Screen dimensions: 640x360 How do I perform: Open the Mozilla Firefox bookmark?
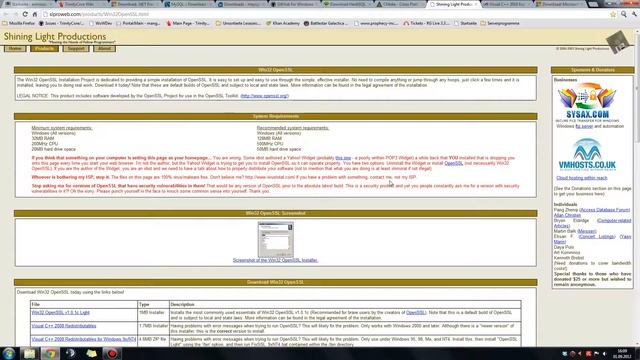pos(19,23)
